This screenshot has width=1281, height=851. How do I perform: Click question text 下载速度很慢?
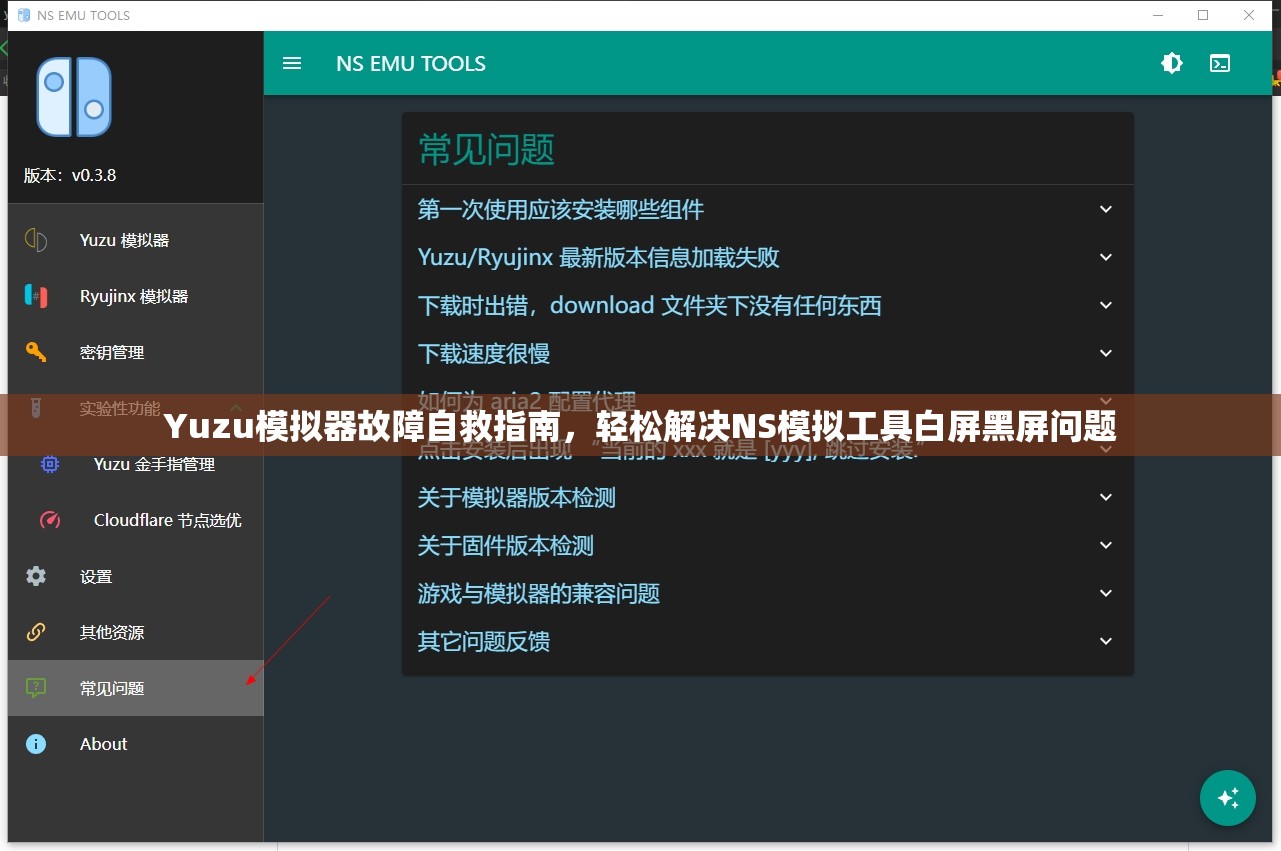click(x=484, y=353)
